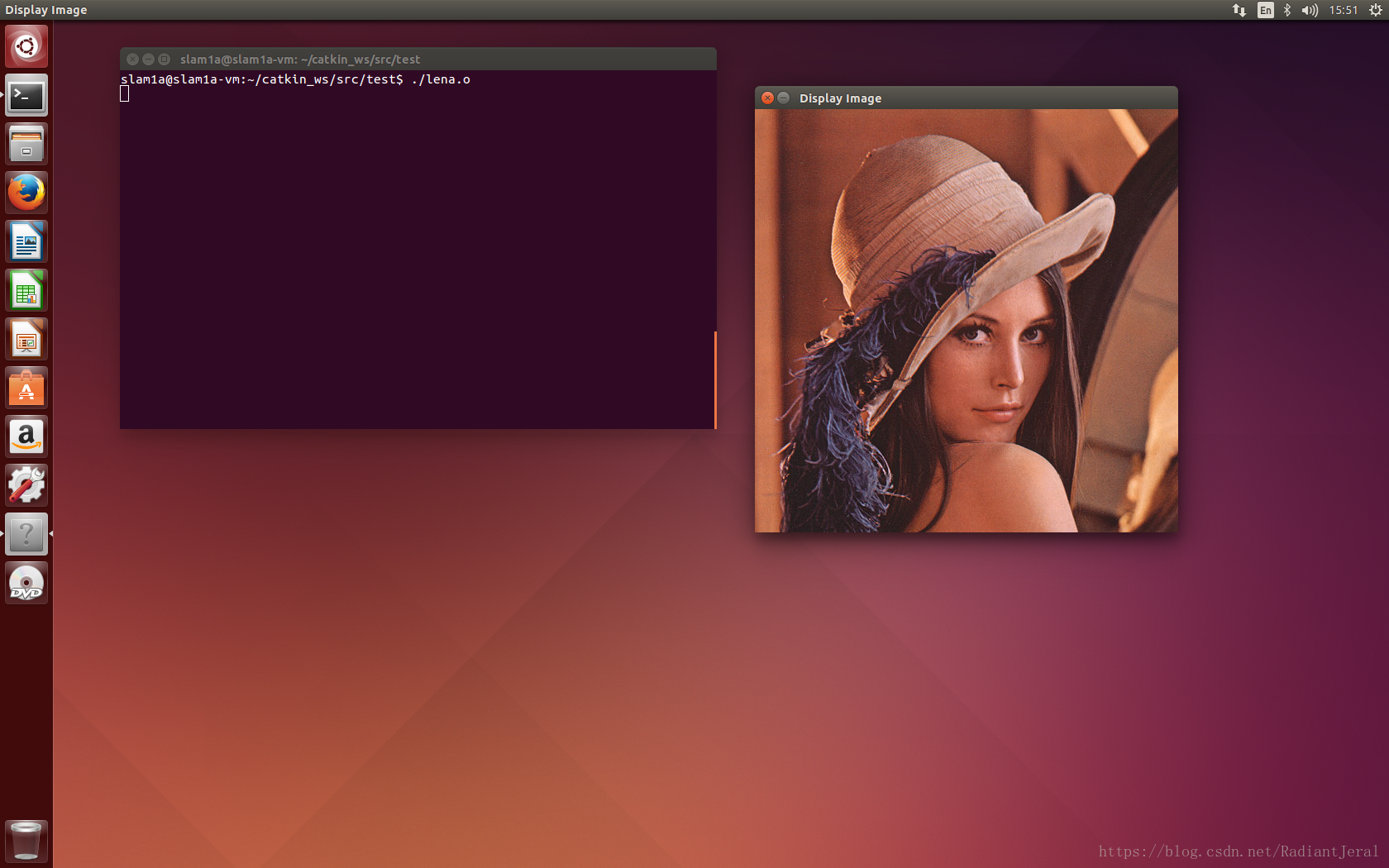
Task: Open Ubuntu Software Center
Action: click(26, 388)
